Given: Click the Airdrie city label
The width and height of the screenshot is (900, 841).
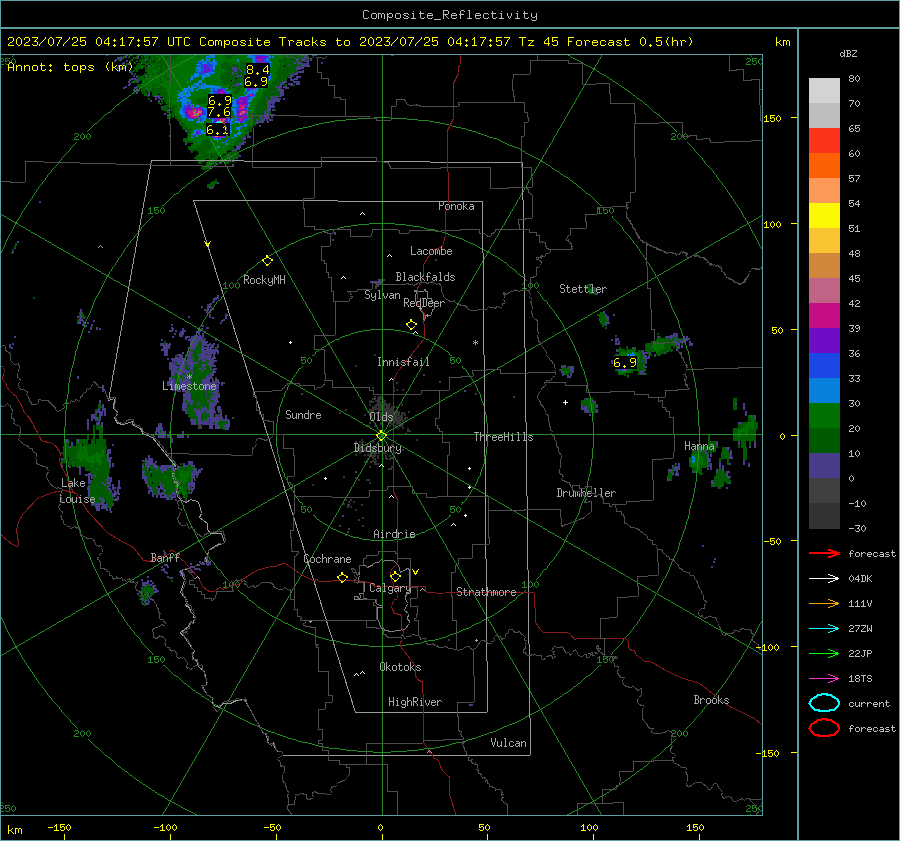Looking at the screenshot, I should 394,534.
